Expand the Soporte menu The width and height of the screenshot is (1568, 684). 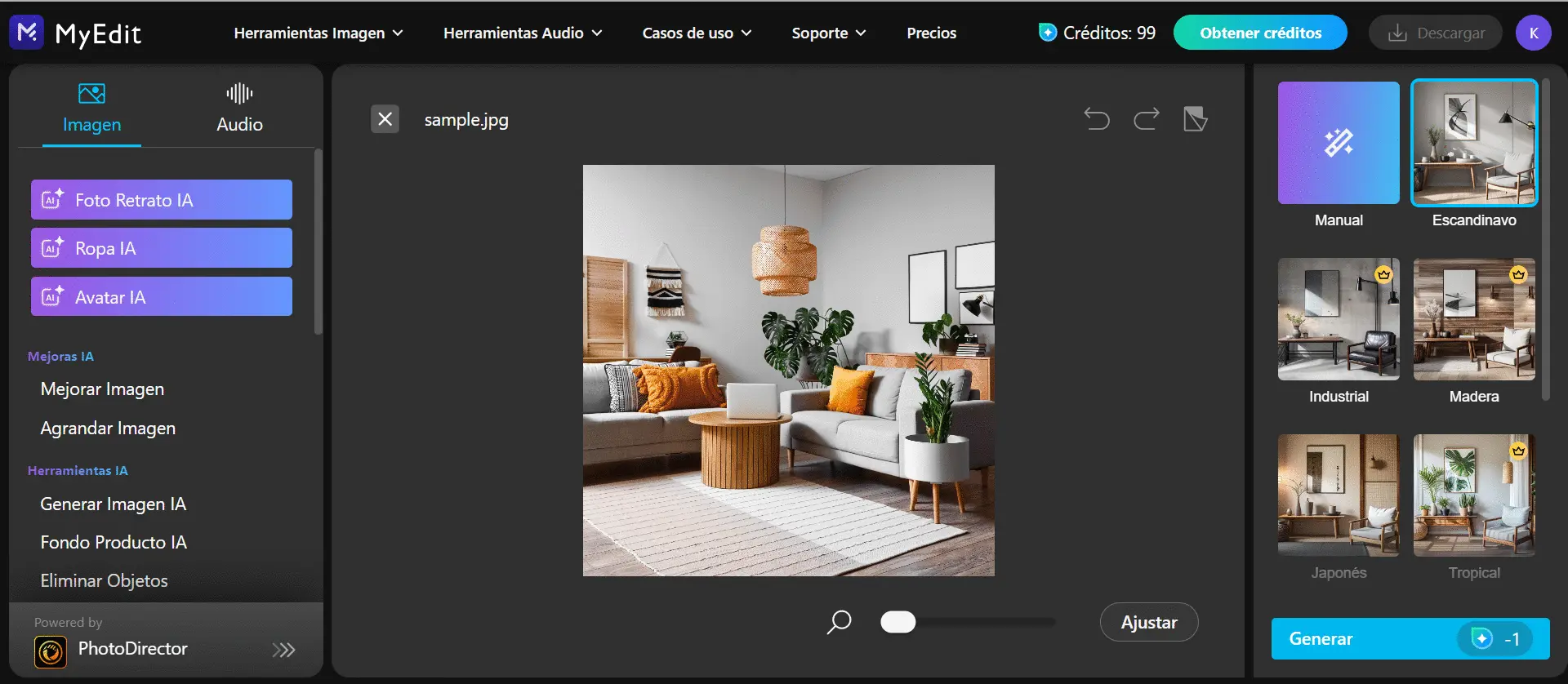pyautogui.click(x=829, y=33)
